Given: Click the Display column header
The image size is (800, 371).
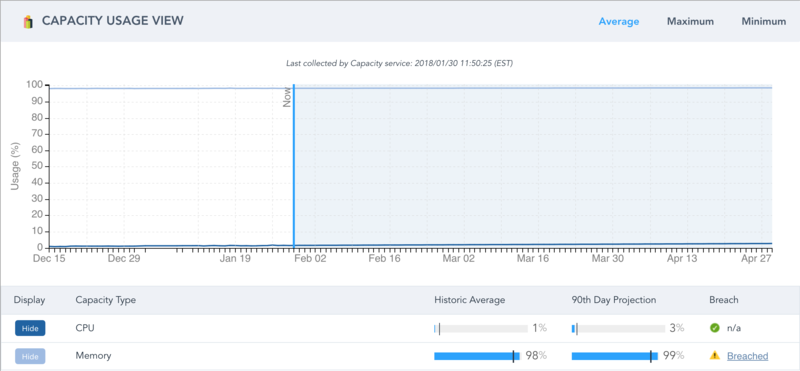Looking at the screenshot, I should click(x=29, y=300).
